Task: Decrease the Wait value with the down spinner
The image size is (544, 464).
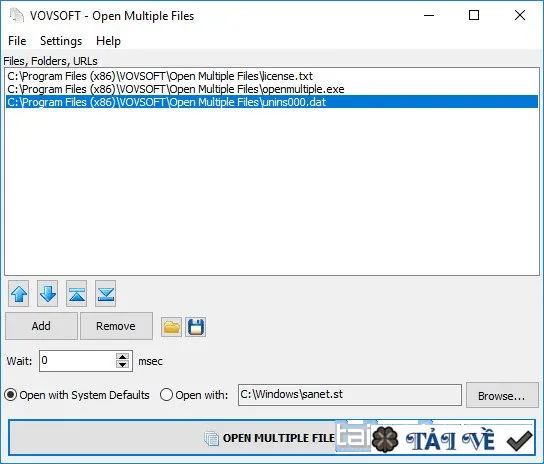Action: click(x=122, y=365)
